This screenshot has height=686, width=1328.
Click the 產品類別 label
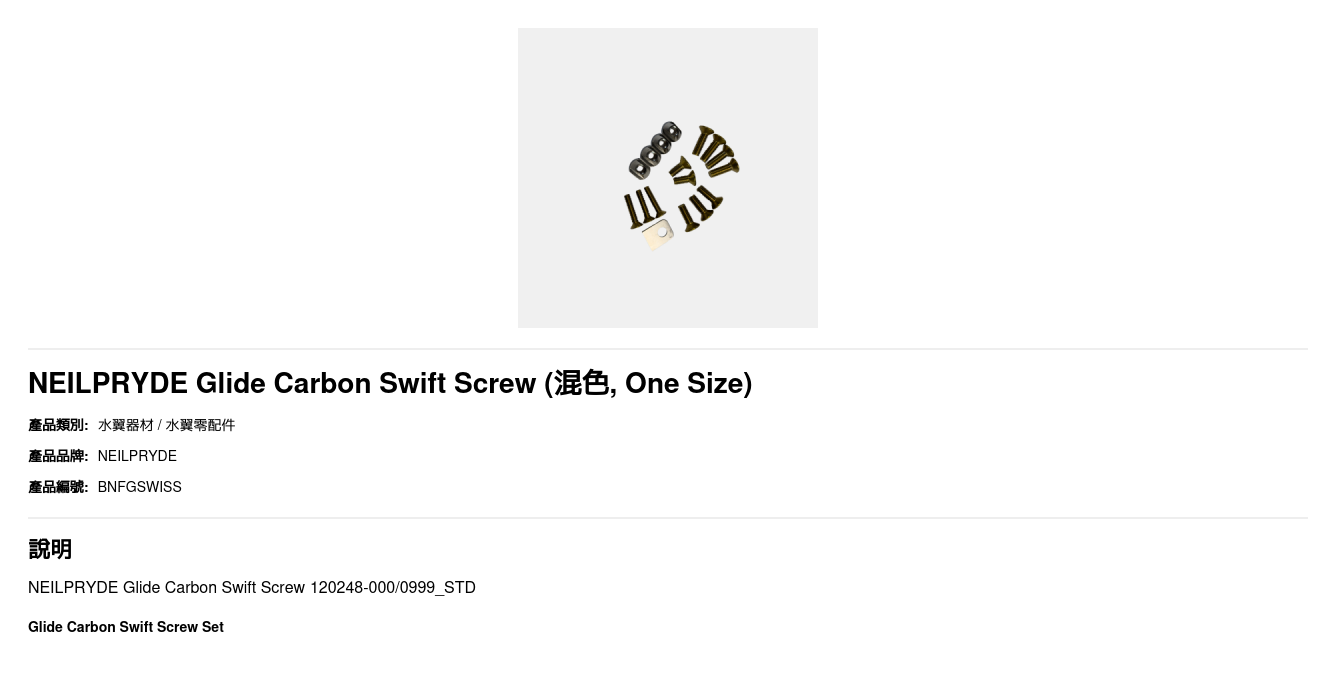pyautogui.click(x=58, y=425)
